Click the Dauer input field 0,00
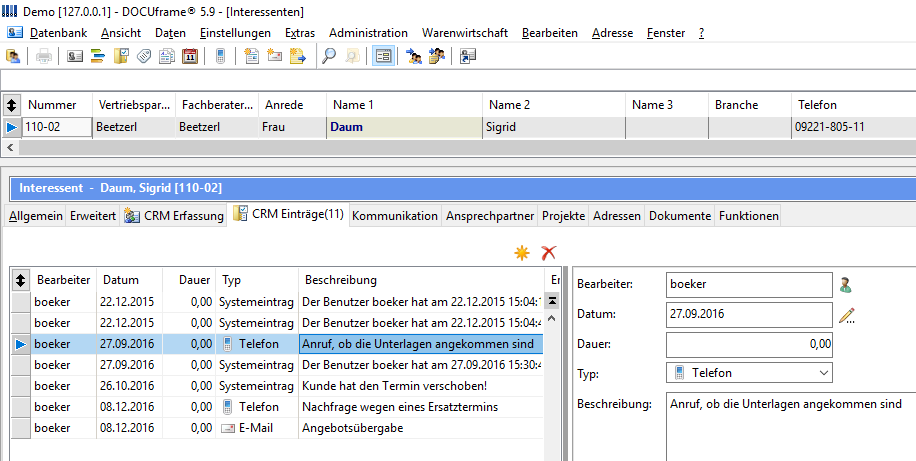Viewport: 916px width, 461px height. 749,345
